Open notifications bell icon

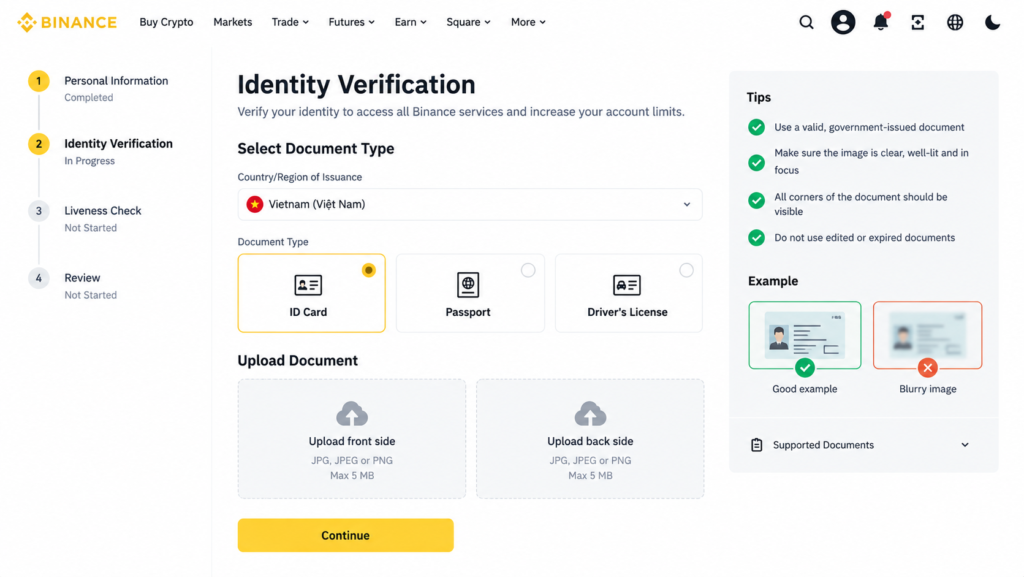(x=881, y=22)
